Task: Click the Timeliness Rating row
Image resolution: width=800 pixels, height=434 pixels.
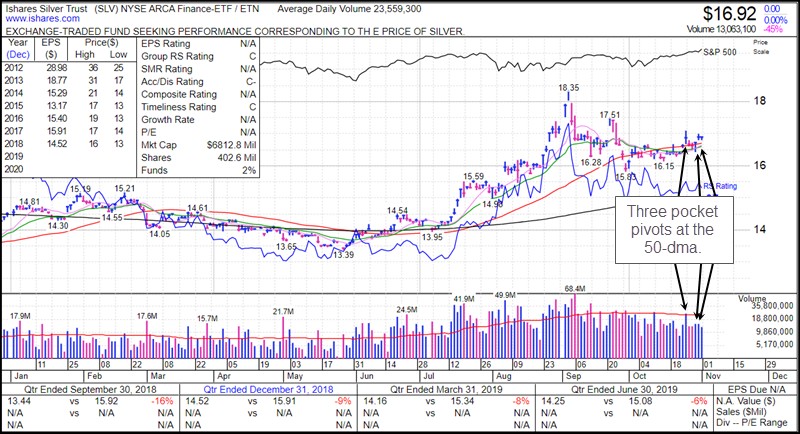Action: pyautogui.click(x=198, y=107)
